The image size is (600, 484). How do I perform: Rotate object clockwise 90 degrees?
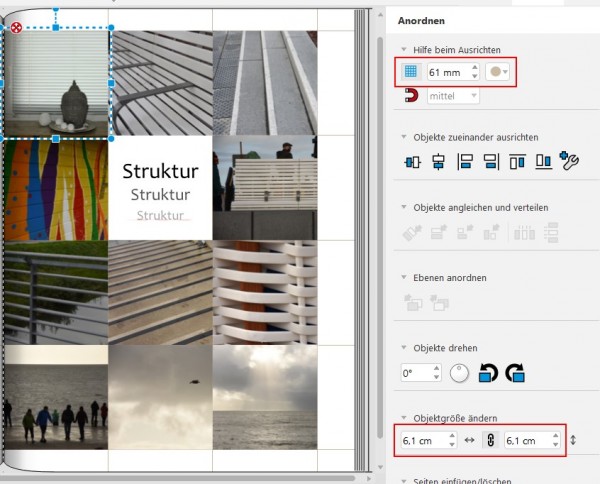coord(515,373)
